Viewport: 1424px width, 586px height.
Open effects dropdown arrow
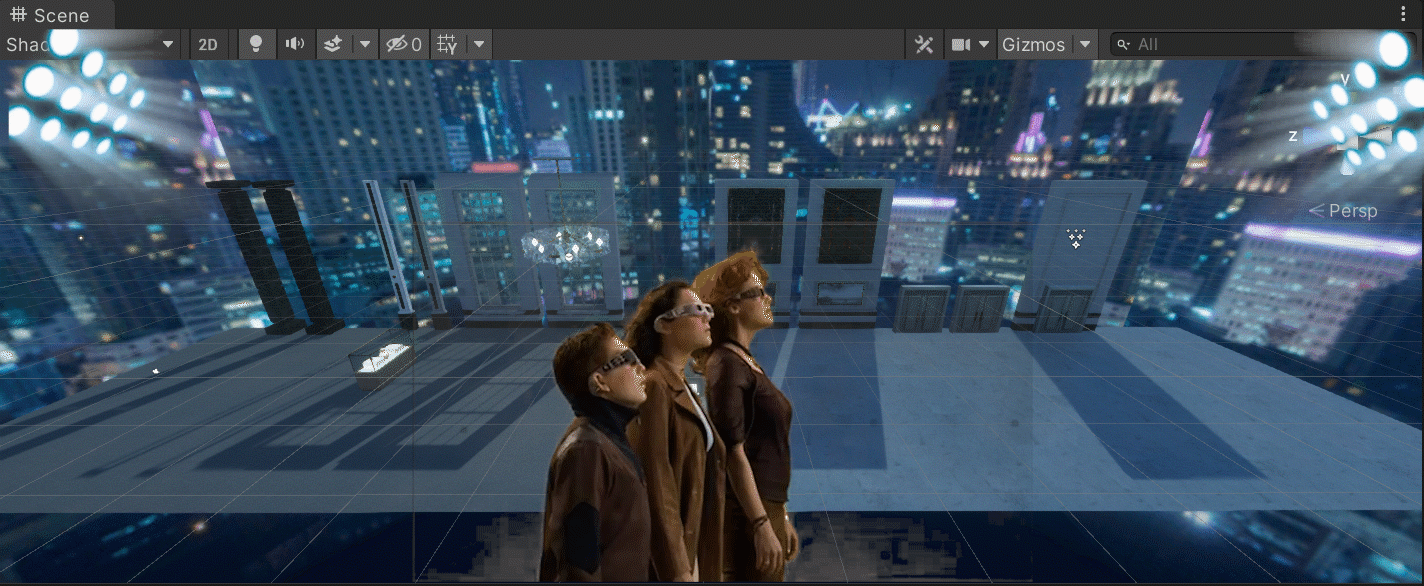[365, 44]
